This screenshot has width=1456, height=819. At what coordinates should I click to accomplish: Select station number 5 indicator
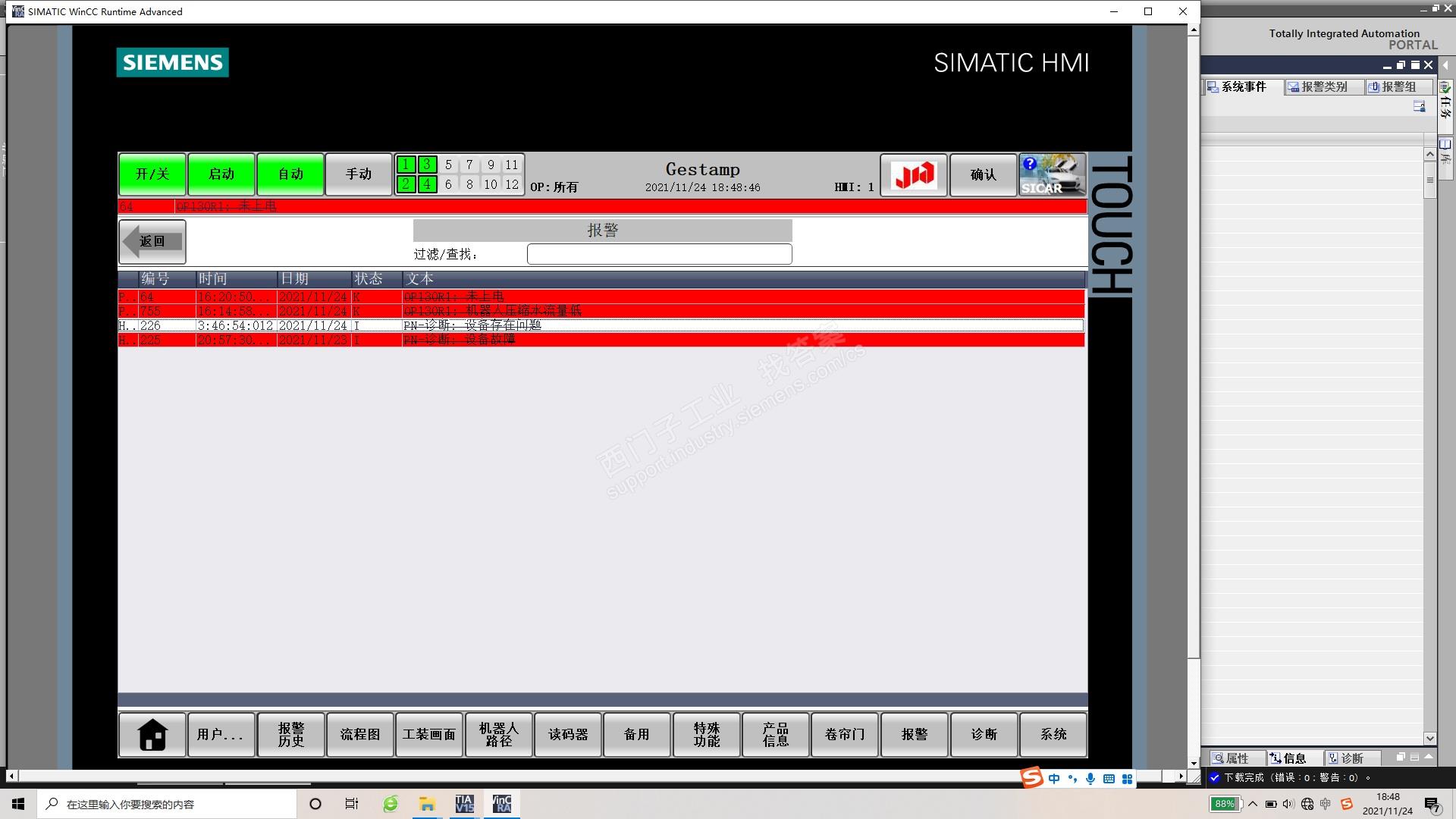coord(448,165)
